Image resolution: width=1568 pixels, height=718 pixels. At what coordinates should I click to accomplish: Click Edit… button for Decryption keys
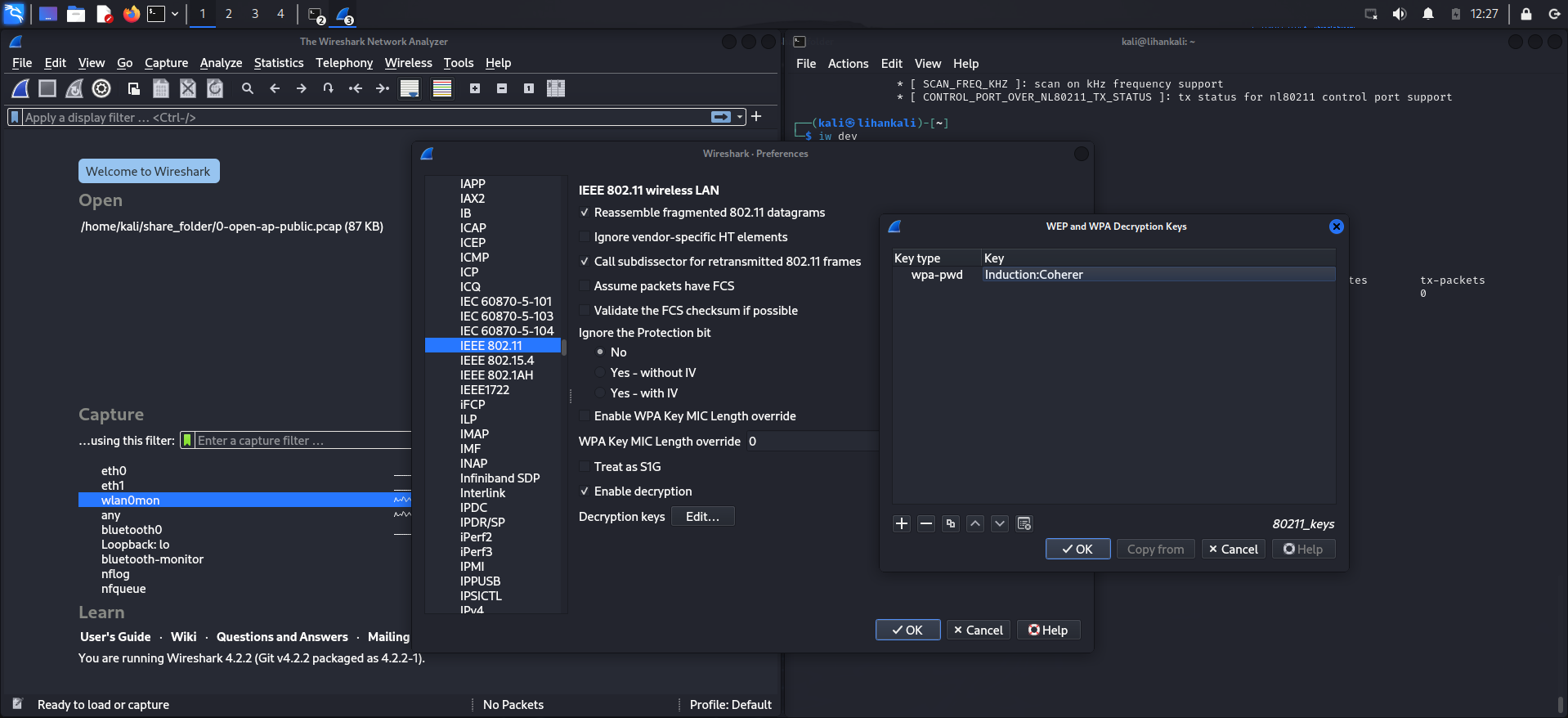pos(702,517)
